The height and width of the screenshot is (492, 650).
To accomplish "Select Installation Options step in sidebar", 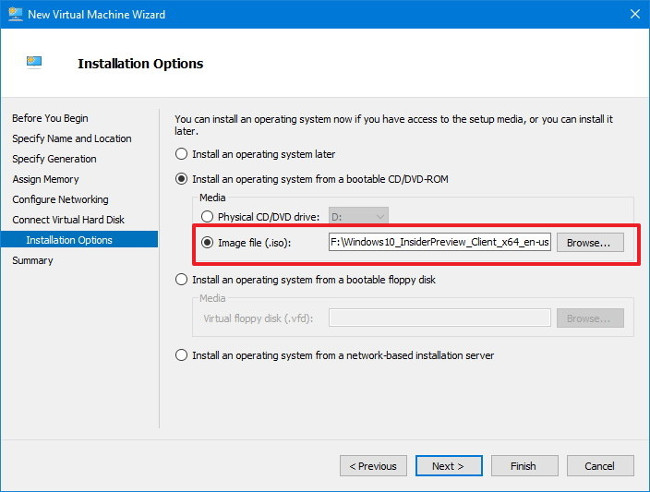I will (79, 240).
